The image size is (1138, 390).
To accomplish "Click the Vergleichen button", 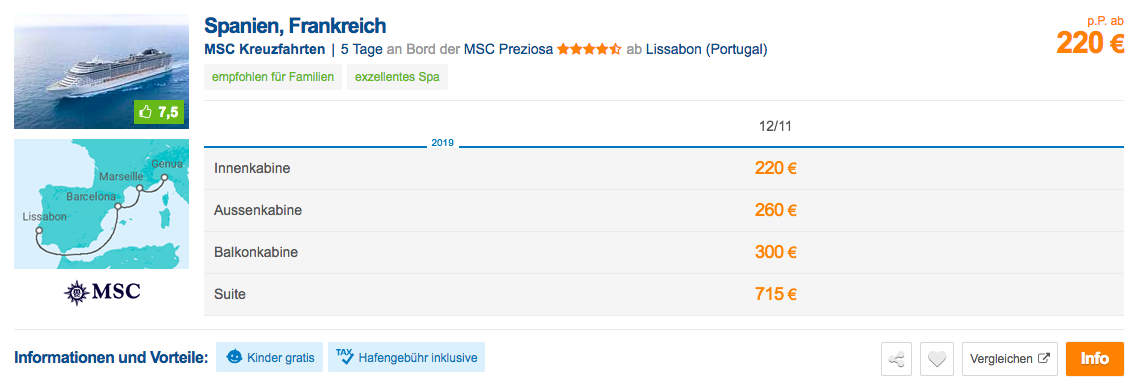I will pyautogui.click(x=1010, y=359).
